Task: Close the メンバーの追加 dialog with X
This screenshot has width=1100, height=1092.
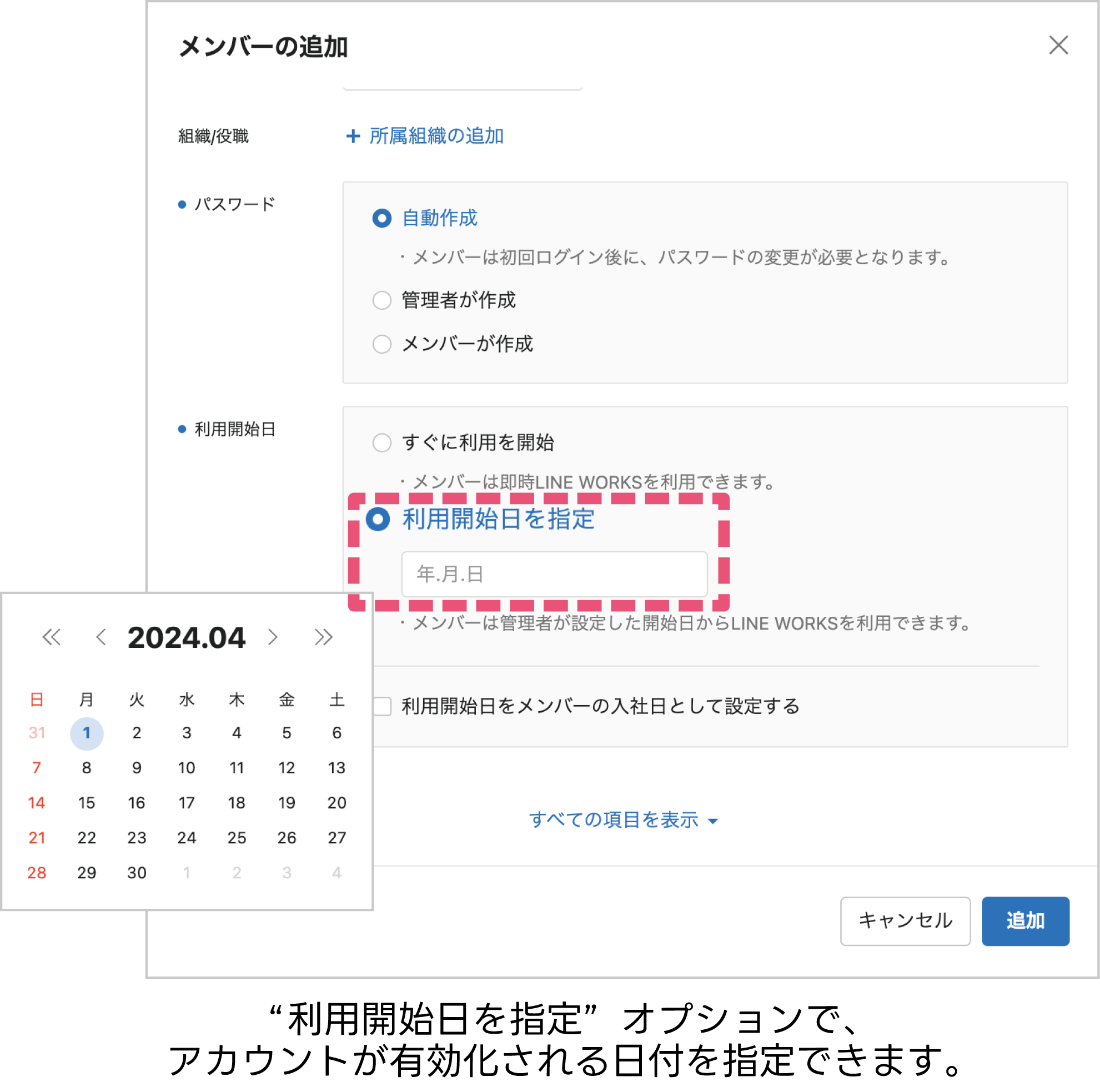Action: pyautogui.click(x=1058, y=45)
